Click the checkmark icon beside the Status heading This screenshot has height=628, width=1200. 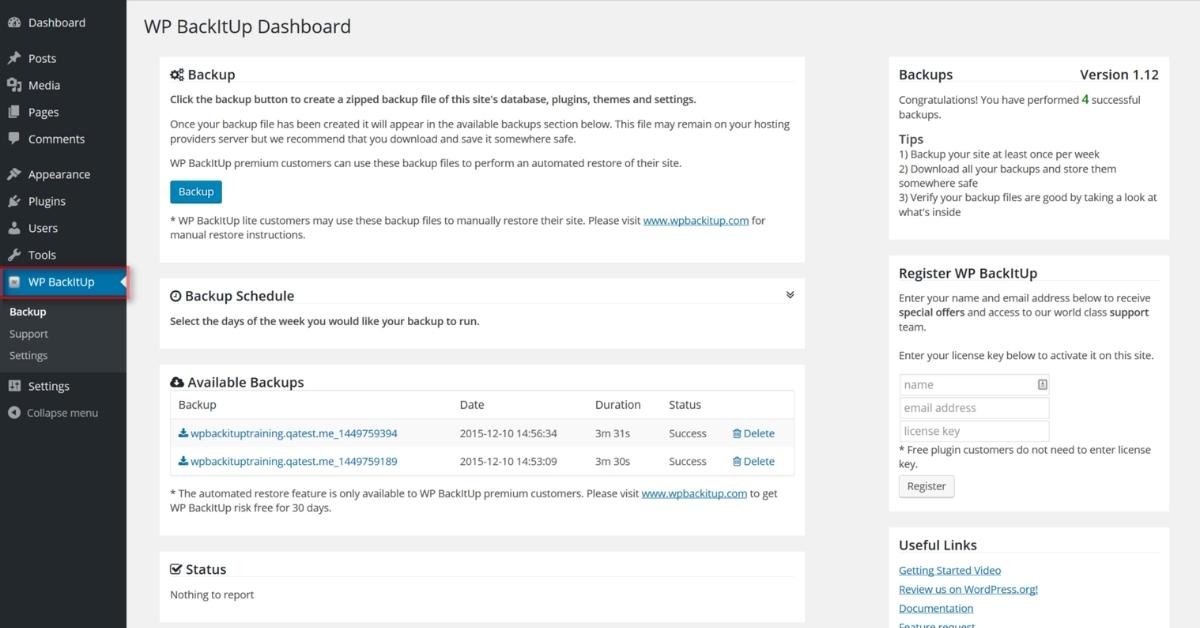174,569
